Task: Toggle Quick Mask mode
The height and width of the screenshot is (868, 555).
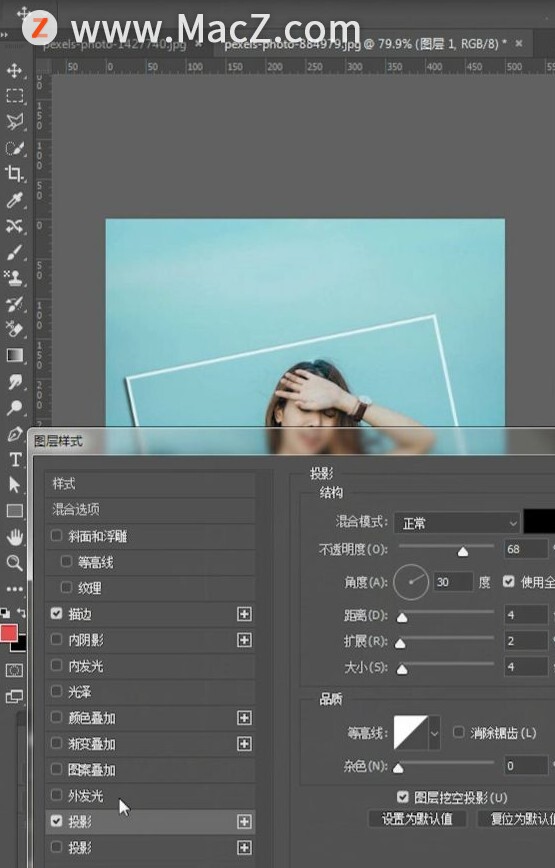Action: click(x=14, y=670)
